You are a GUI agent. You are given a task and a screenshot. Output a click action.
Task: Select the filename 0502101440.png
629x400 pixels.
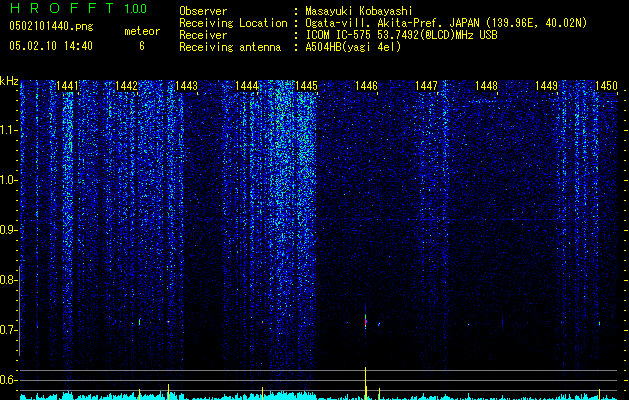tap(51, 26)
